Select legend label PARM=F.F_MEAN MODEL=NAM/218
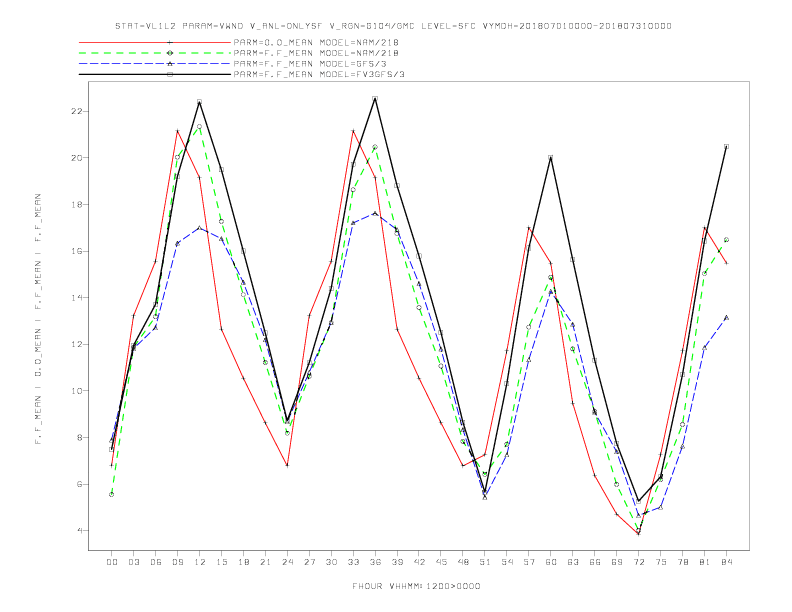 pyautogui.click(x=316, y=53)
